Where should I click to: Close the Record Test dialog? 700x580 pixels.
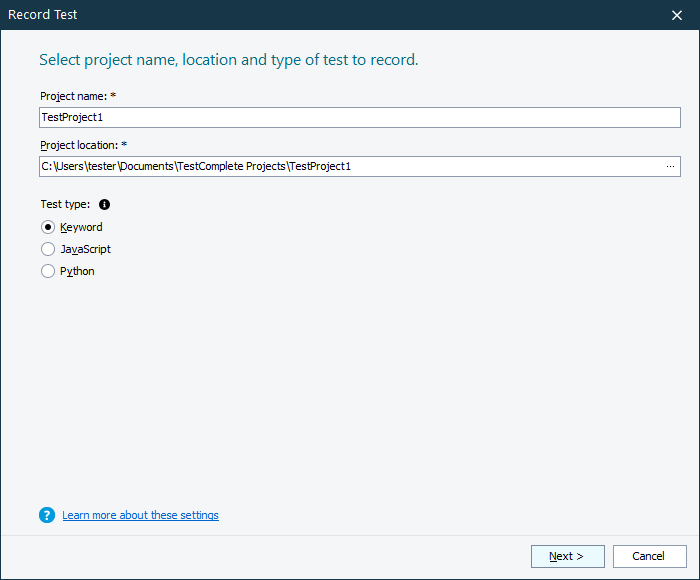(x=676, y=15)
